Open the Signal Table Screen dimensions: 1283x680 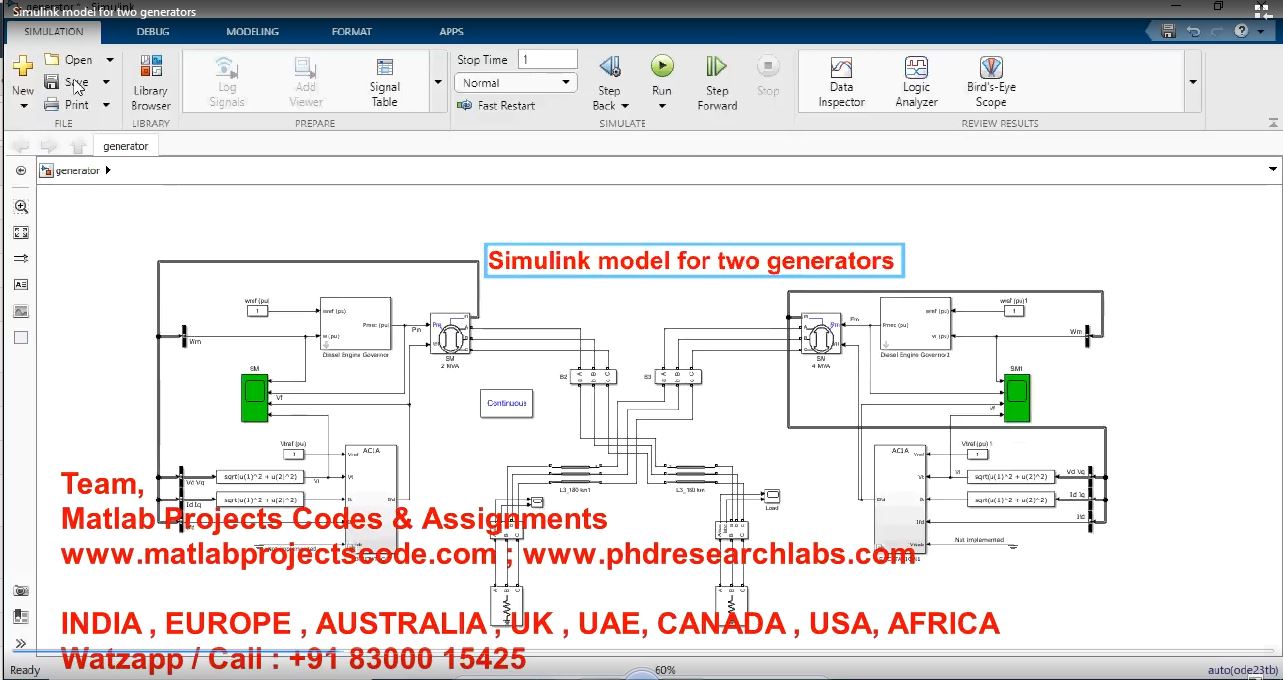pos(385,82)
